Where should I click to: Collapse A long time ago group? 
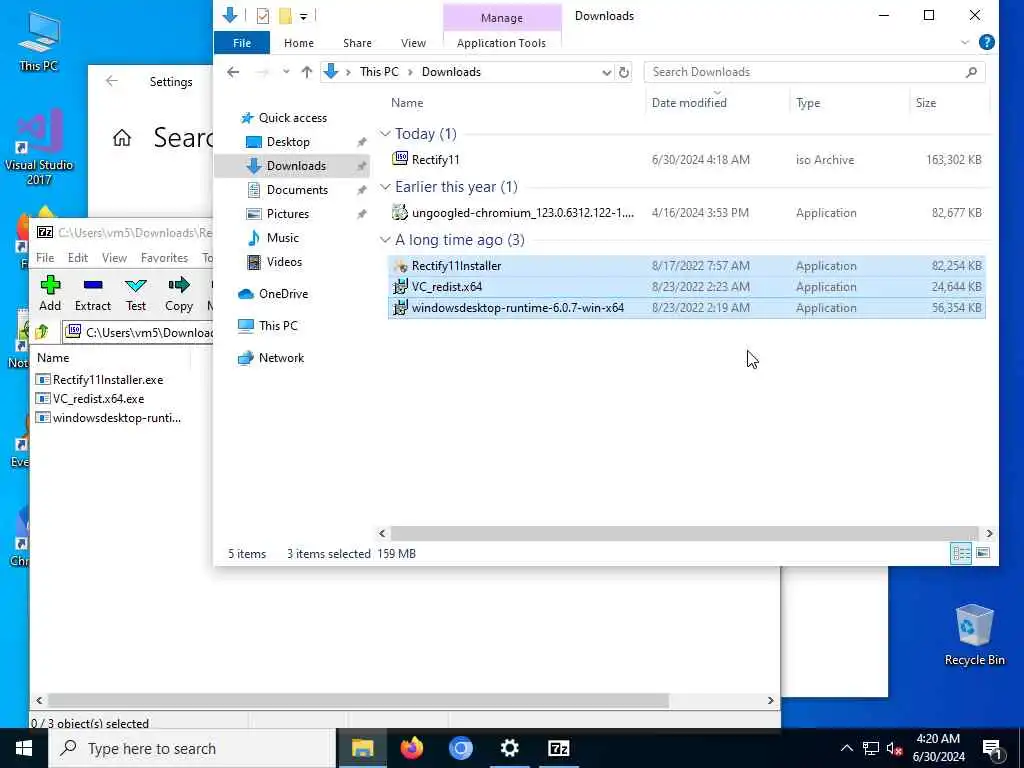385,240
